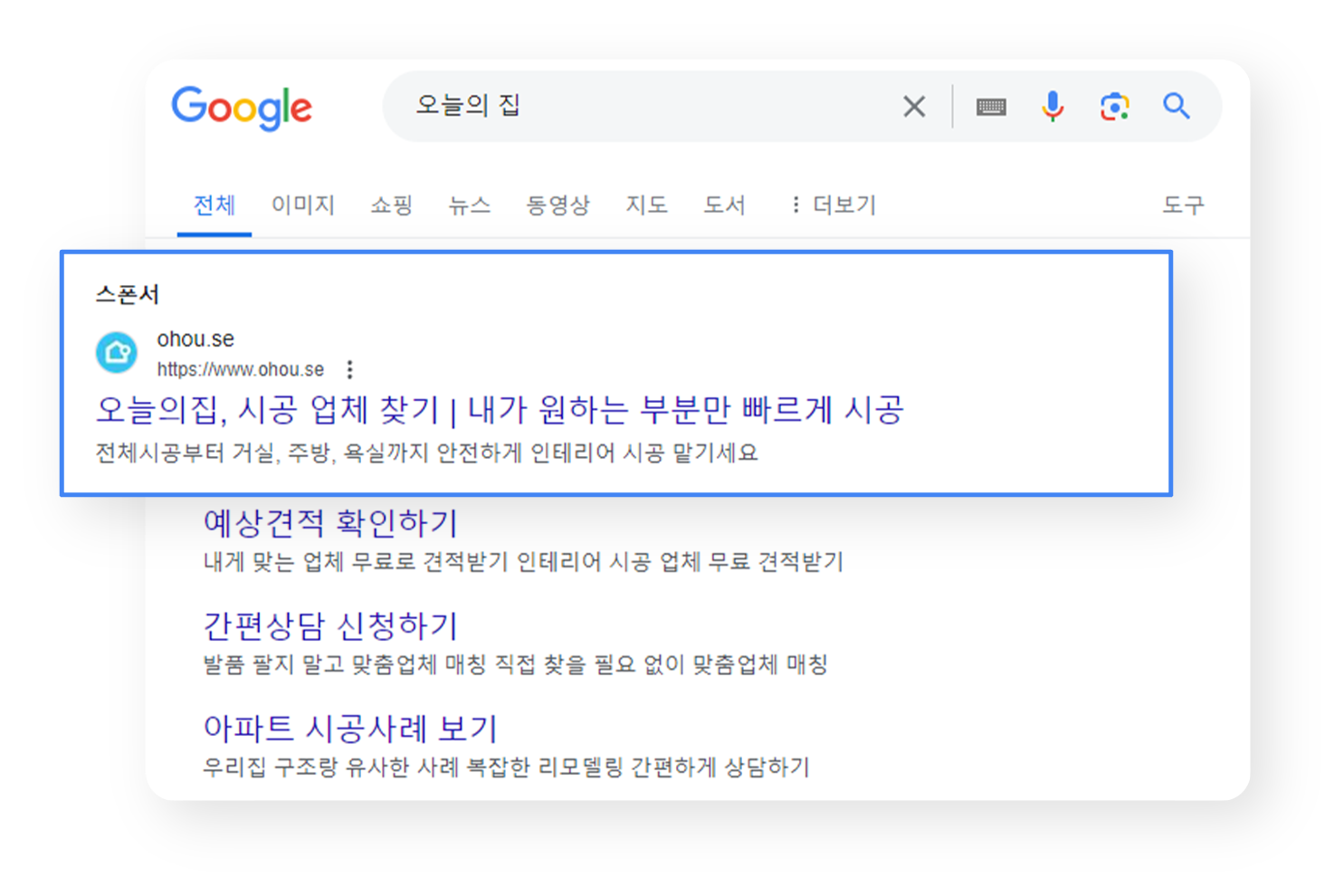Viewport: 1344px width, 896px height.
Task: Switch to the 지도 tab
Action: [x=647, y=205]
